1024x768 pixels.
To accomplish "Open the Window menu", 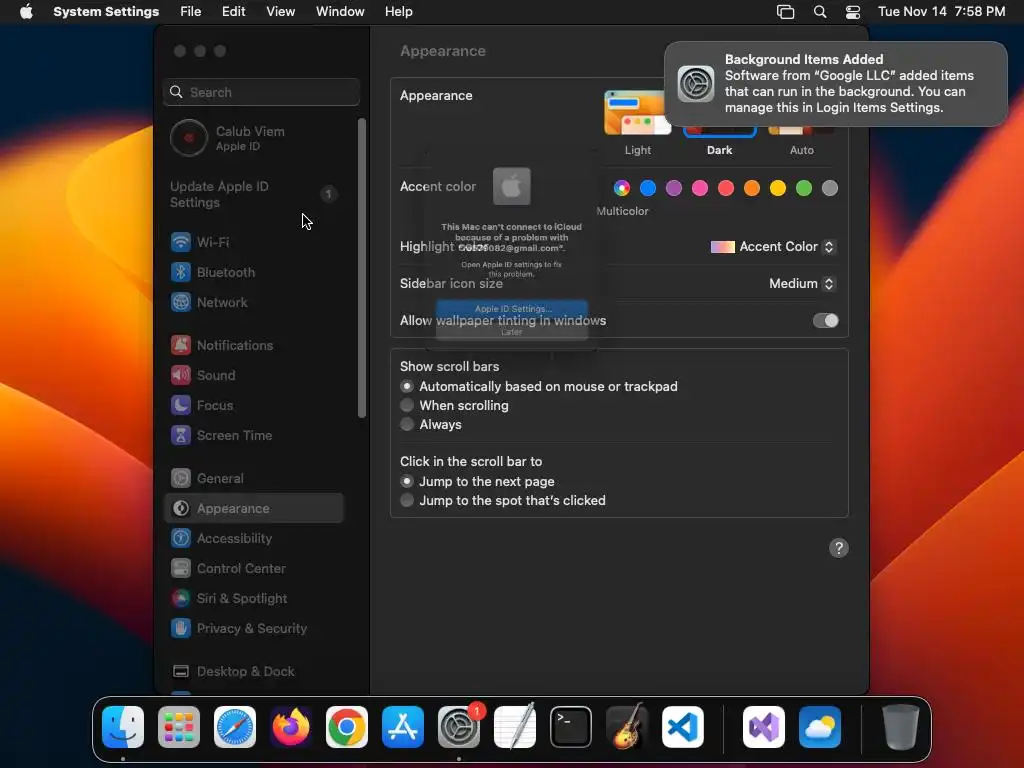I will coord(340,12).
